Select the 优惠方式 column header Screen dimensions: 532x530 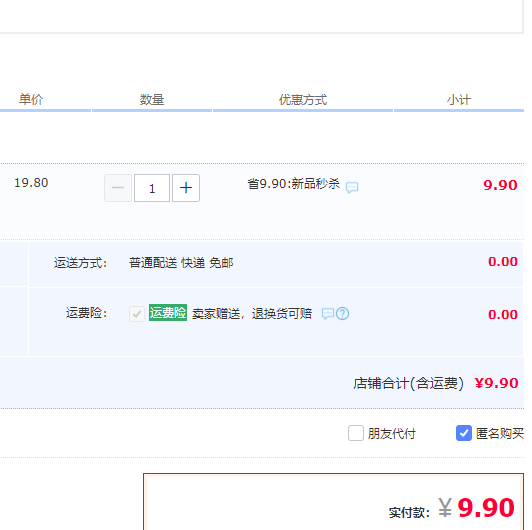pyautogui.click(x=303, y=100)
